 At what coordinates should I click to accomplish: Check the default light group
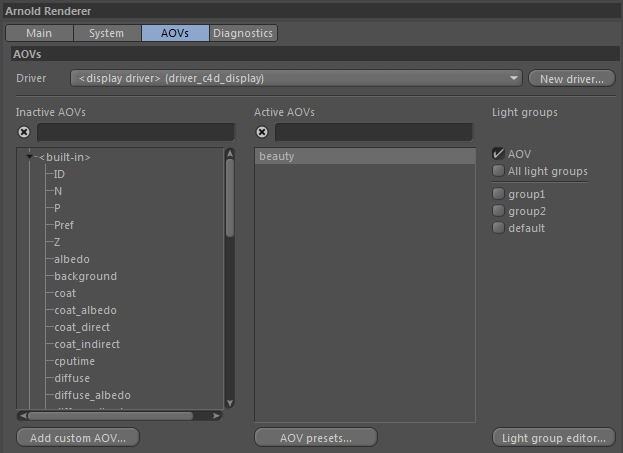[x=498, y=228]
